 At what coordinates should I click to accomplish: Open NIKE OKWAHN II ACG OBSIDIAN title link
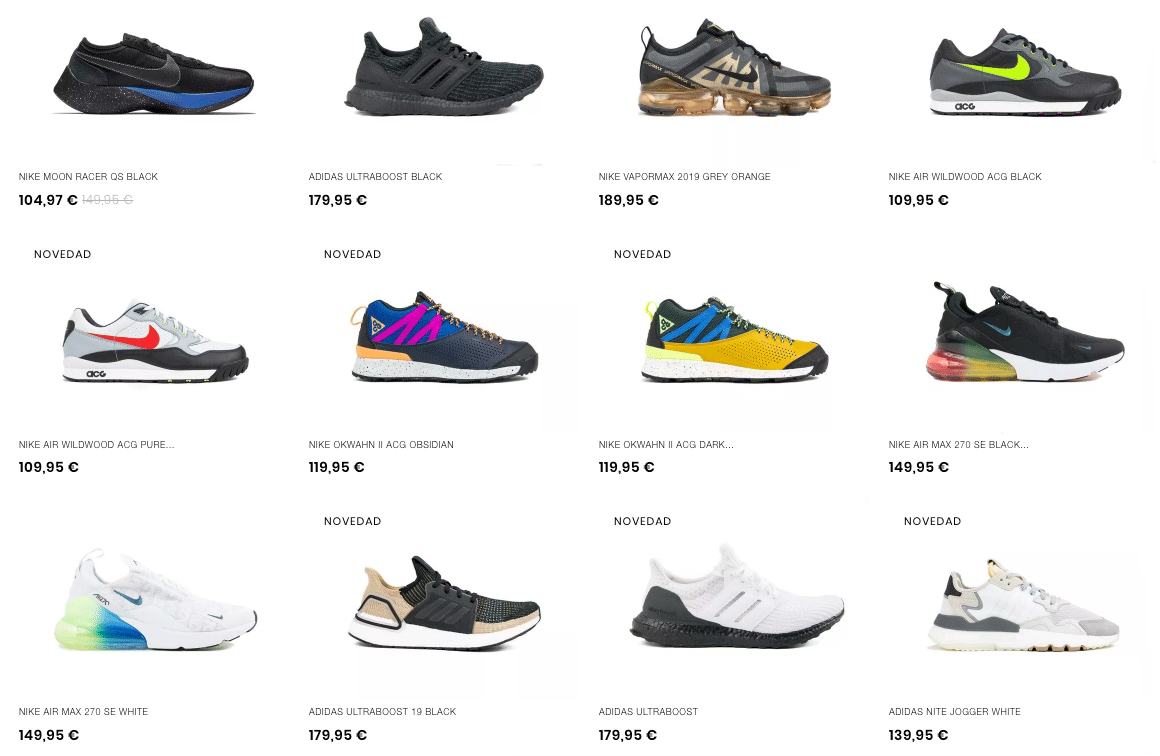click(381, 445)
